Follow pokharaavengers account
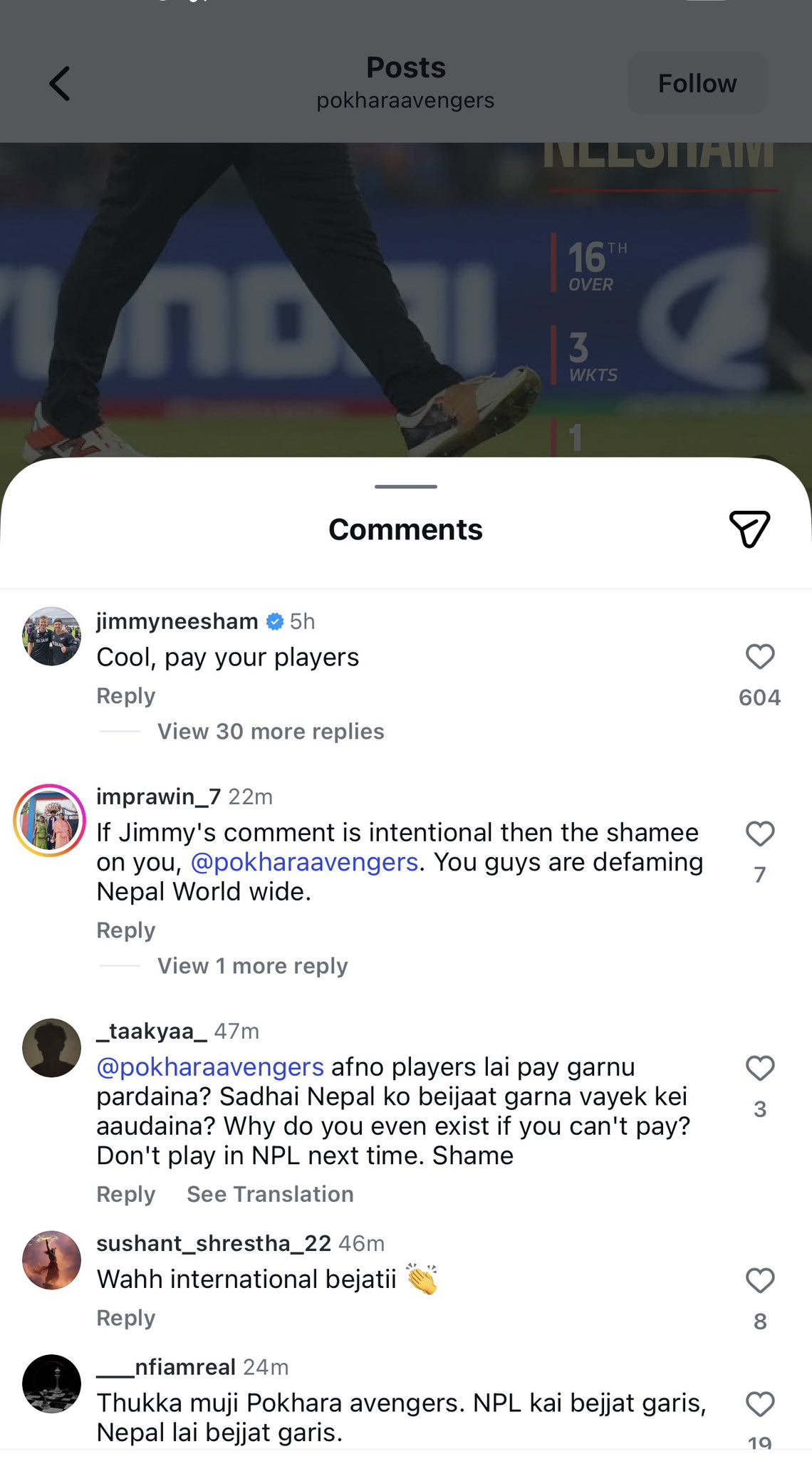Image resolution: width=812 pixels, height=1459 pixels. pos(697,83)
